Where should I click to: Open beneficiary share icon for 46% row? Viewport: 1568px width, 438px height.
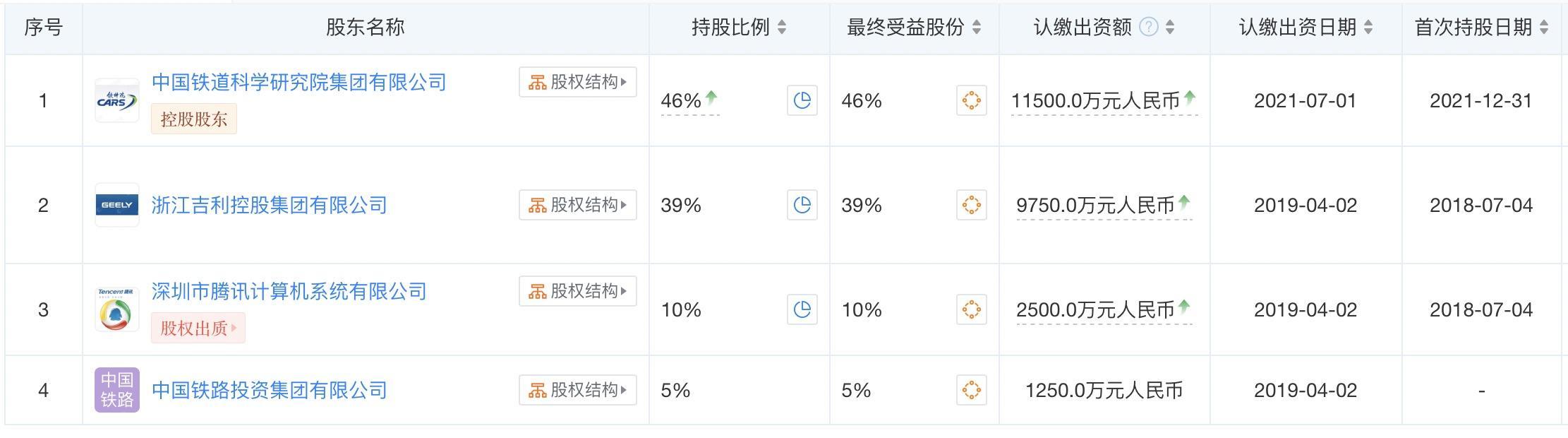[971, 100]
